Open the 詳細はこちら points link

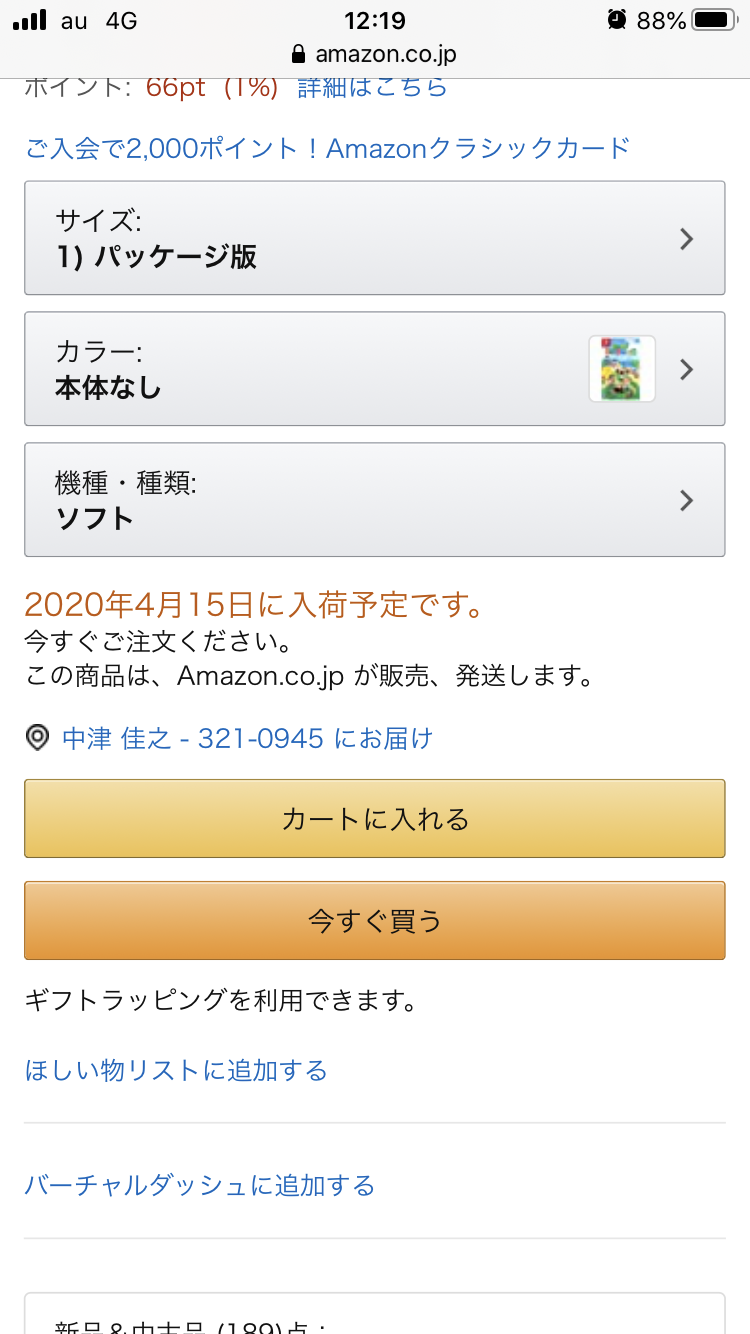tap(372, 87)
